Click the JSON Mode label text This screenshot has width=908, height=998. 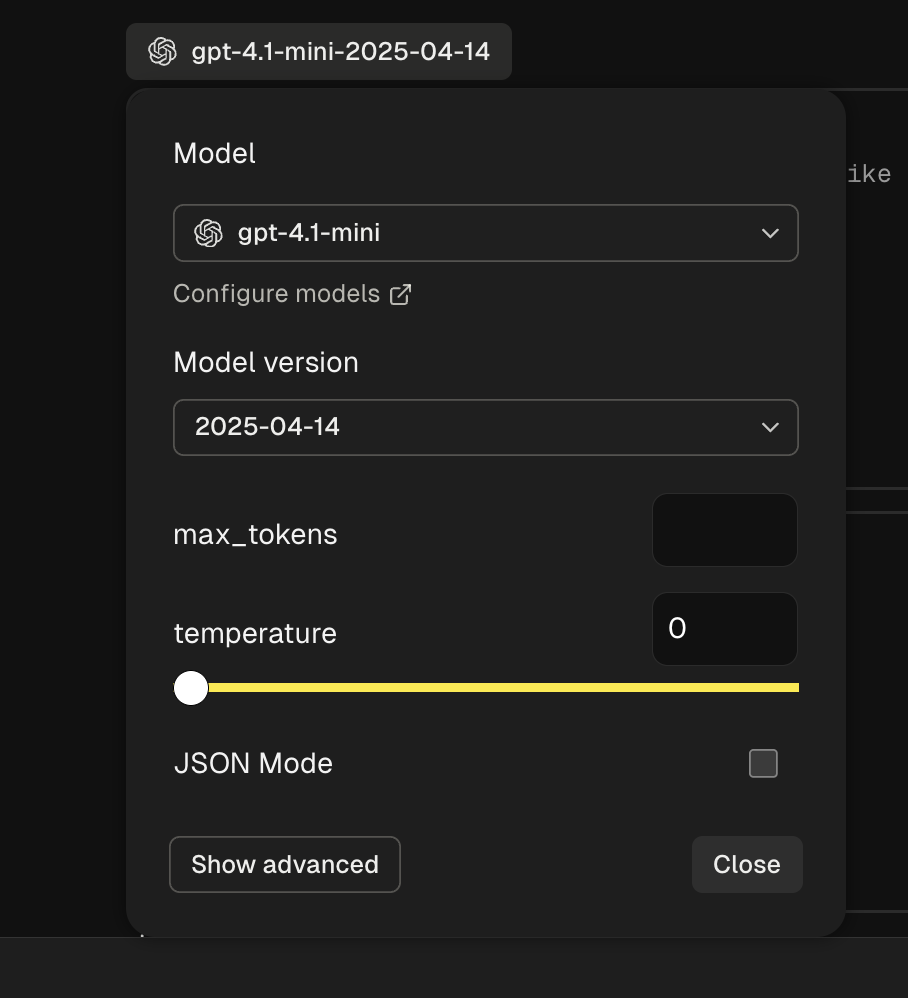coord(253,763)
